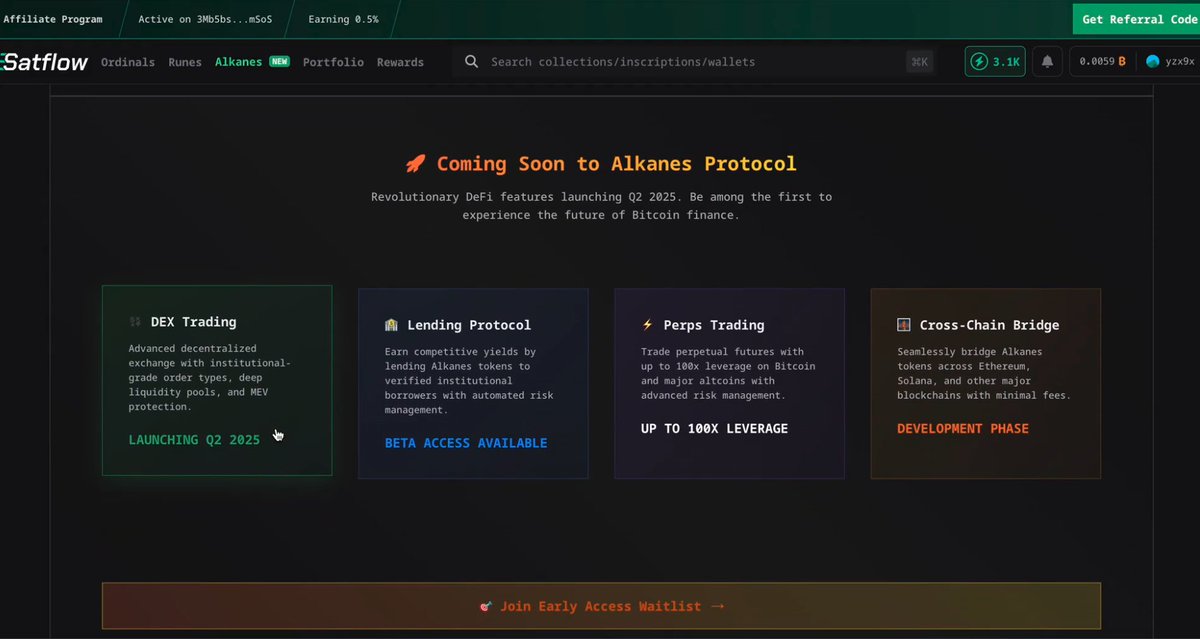The width and height of the screenshot is (1200, 639).
Task: Click the rocket icon beside Coming Soon
Action: coord(415,164)
